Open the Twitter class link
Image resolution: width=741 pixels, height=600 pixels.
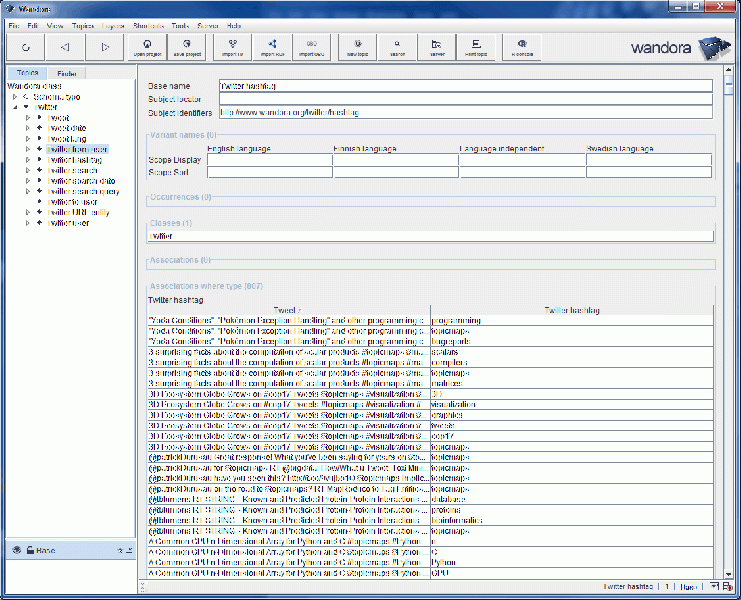(x=160, y=236)
